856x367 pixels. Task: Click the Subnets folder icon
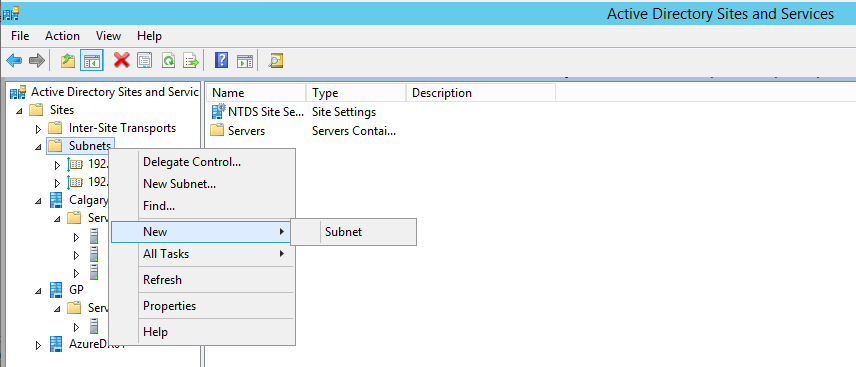click(x=55, y=146)
